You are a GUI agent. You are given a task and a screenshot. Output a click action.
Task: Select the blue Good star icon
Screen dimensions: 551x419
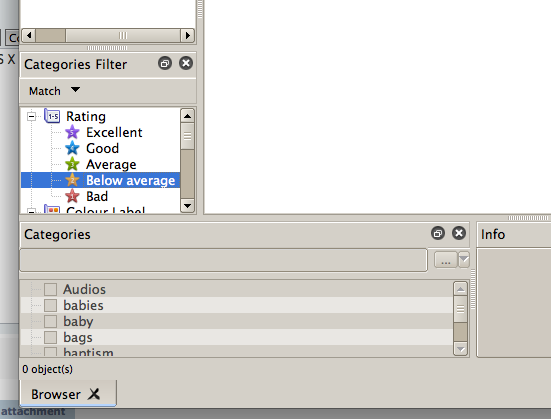72,148
